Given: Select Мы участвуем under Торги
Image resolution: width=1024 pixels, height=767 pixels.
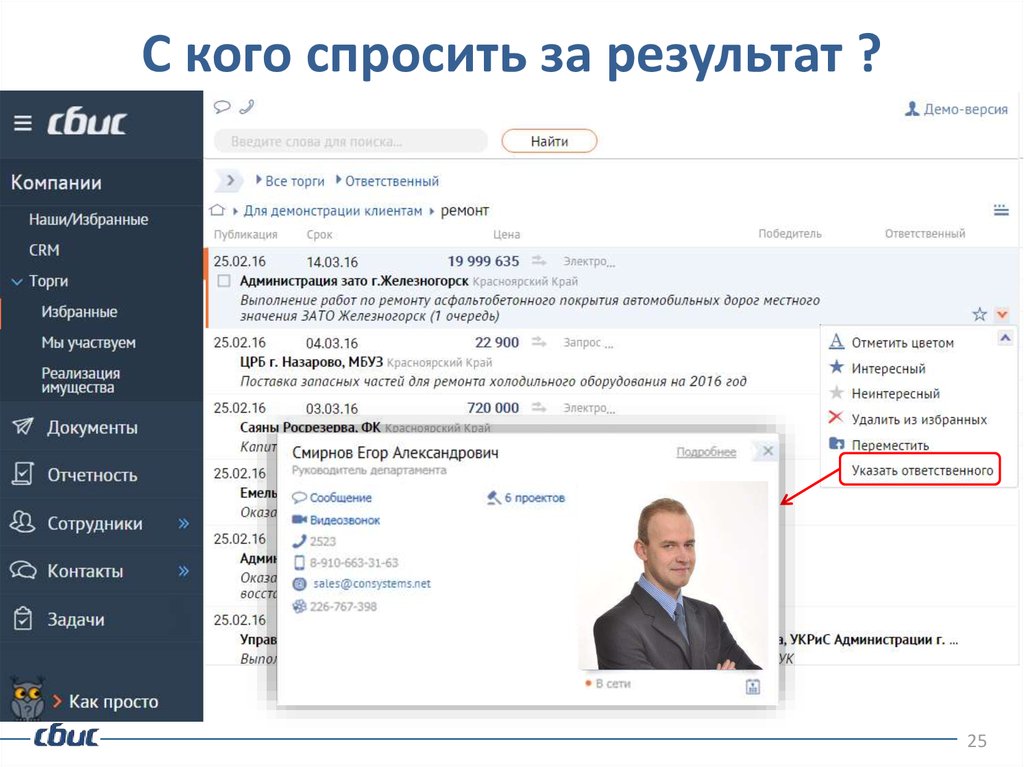Looking at the screenshot, I should pyautogui.click(x=88, y=342).
